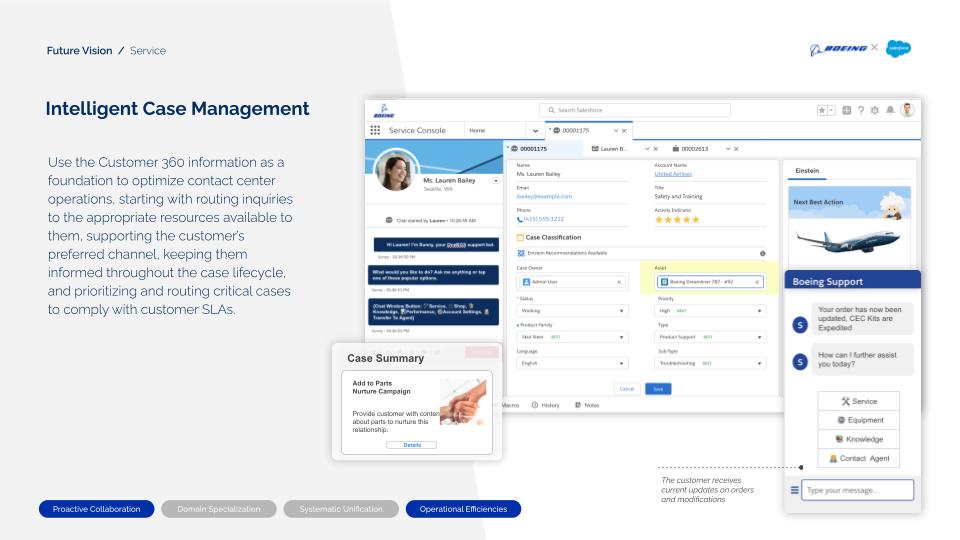This screenshot has width=960, height=540.
Task: Click the Details button in Case Summary
Action: tap(411, 445)
